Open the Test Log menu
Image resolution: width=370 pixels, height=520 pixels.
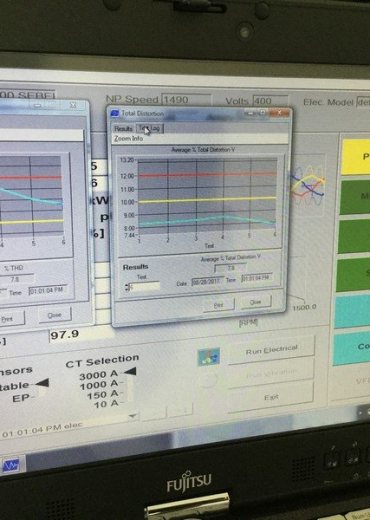tap(150, 128)
